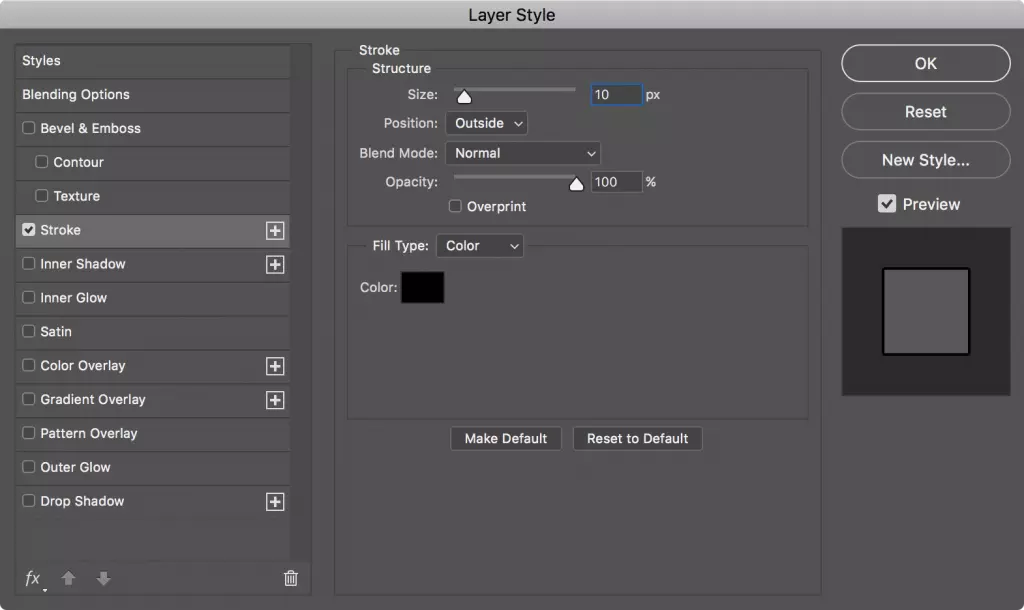Image resolution: width=1024 pixels, height=610 pixels.
Task: Enable the Satin checkbox
Action: (x=29, y=331)
